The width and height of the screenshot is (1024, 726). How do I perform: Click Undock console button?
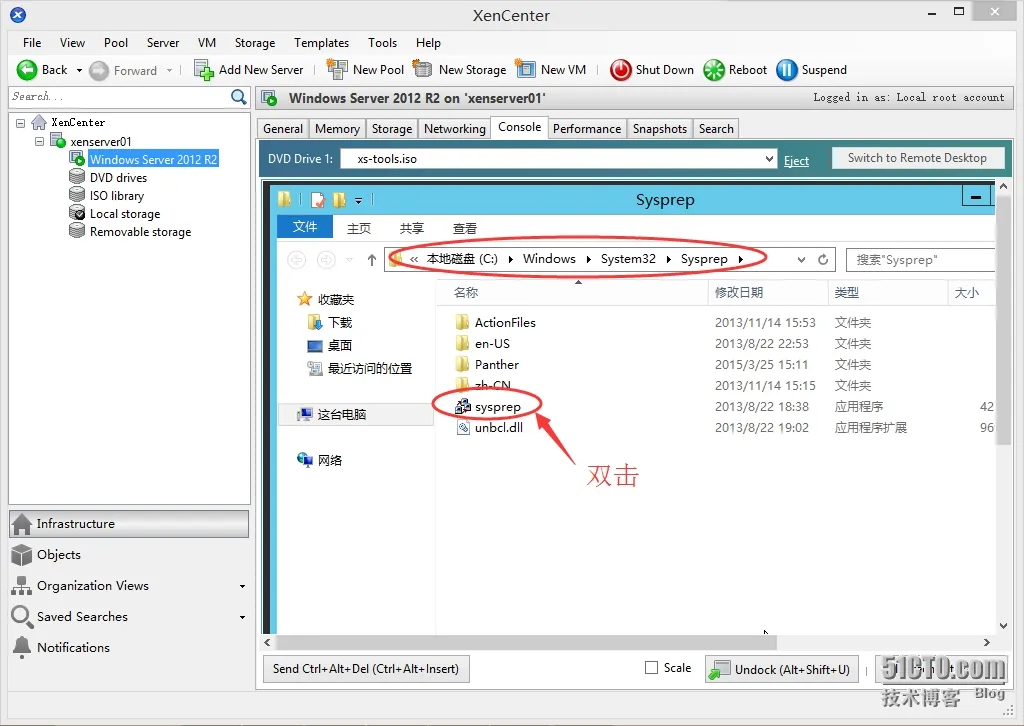pos(781,669)
